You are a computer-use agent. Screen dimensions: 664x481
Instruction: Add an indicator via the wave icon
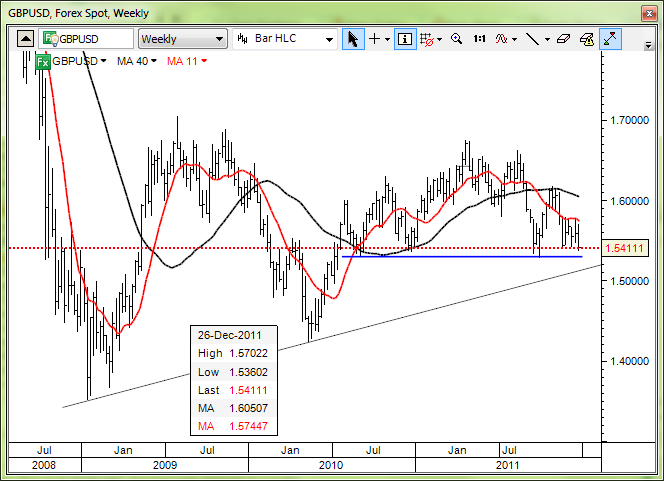coord(501,39)
